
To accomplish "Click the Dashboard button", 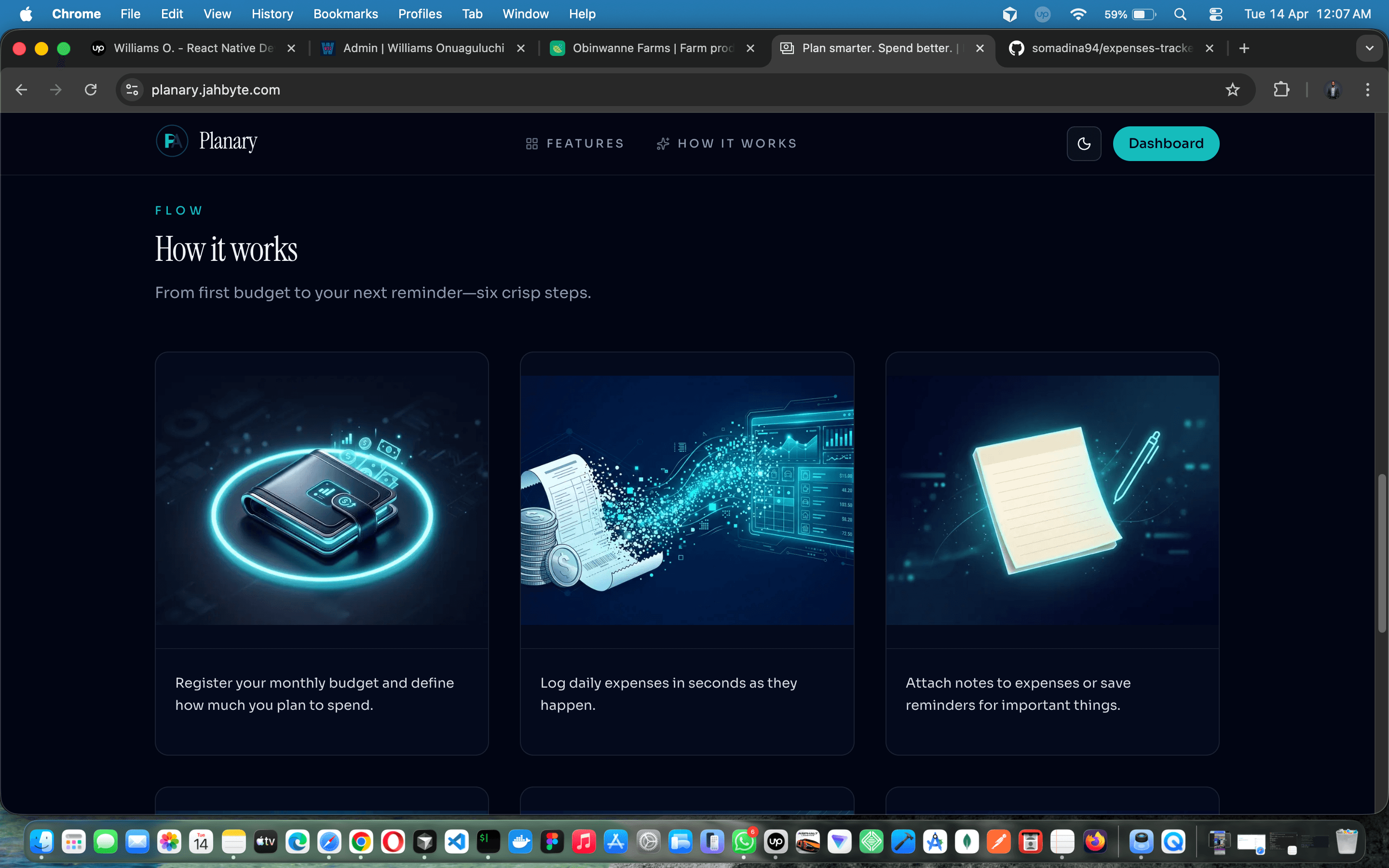I will [1165, 144].
